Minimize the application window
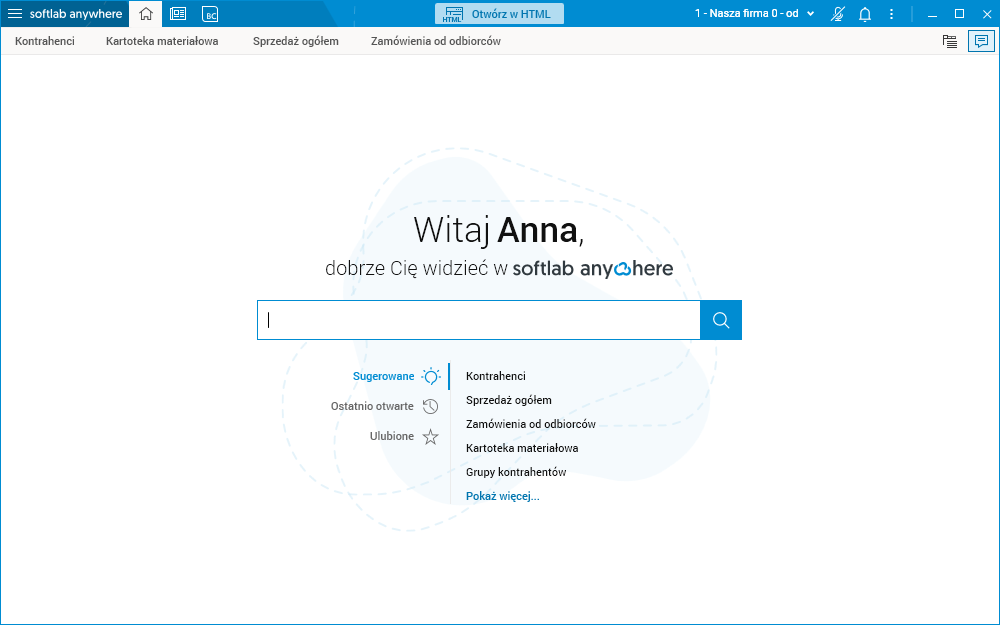The width and height of the screenshot is (1000, 625). [932, 14]
